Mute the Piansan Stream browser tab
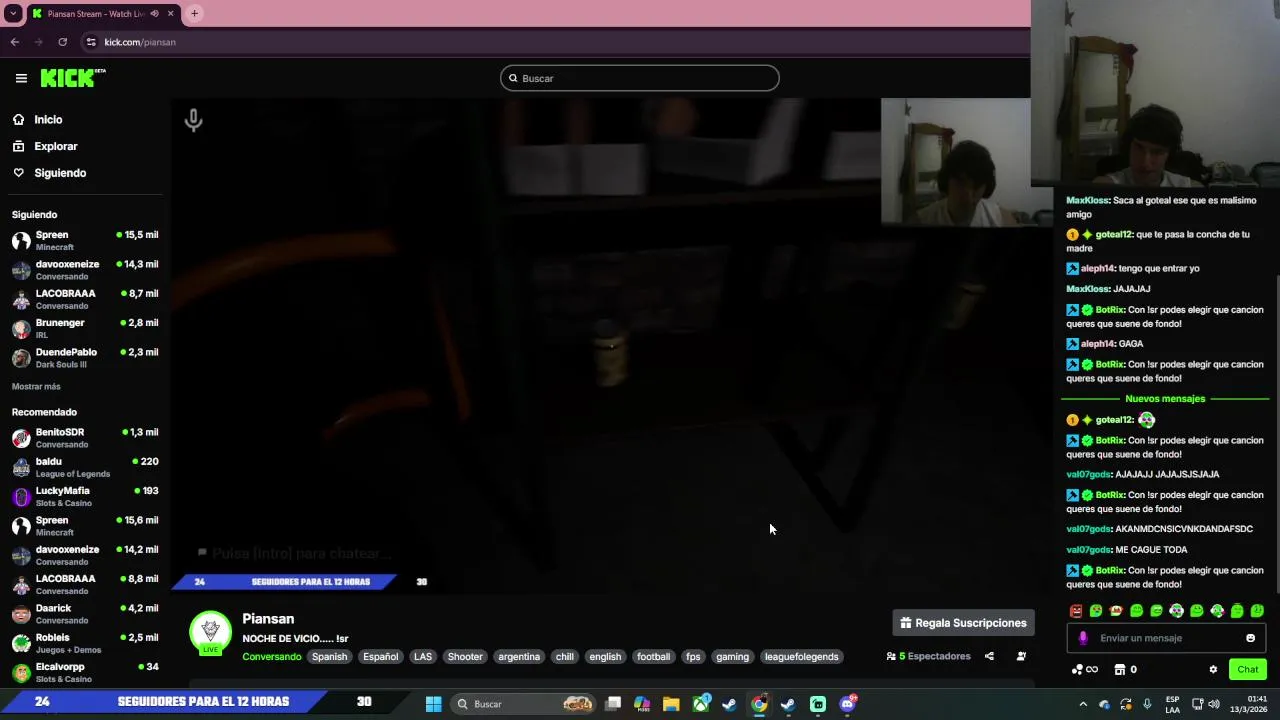Image resolution: width=1280 pixels, height=720 pixels. tap(154, 14)
